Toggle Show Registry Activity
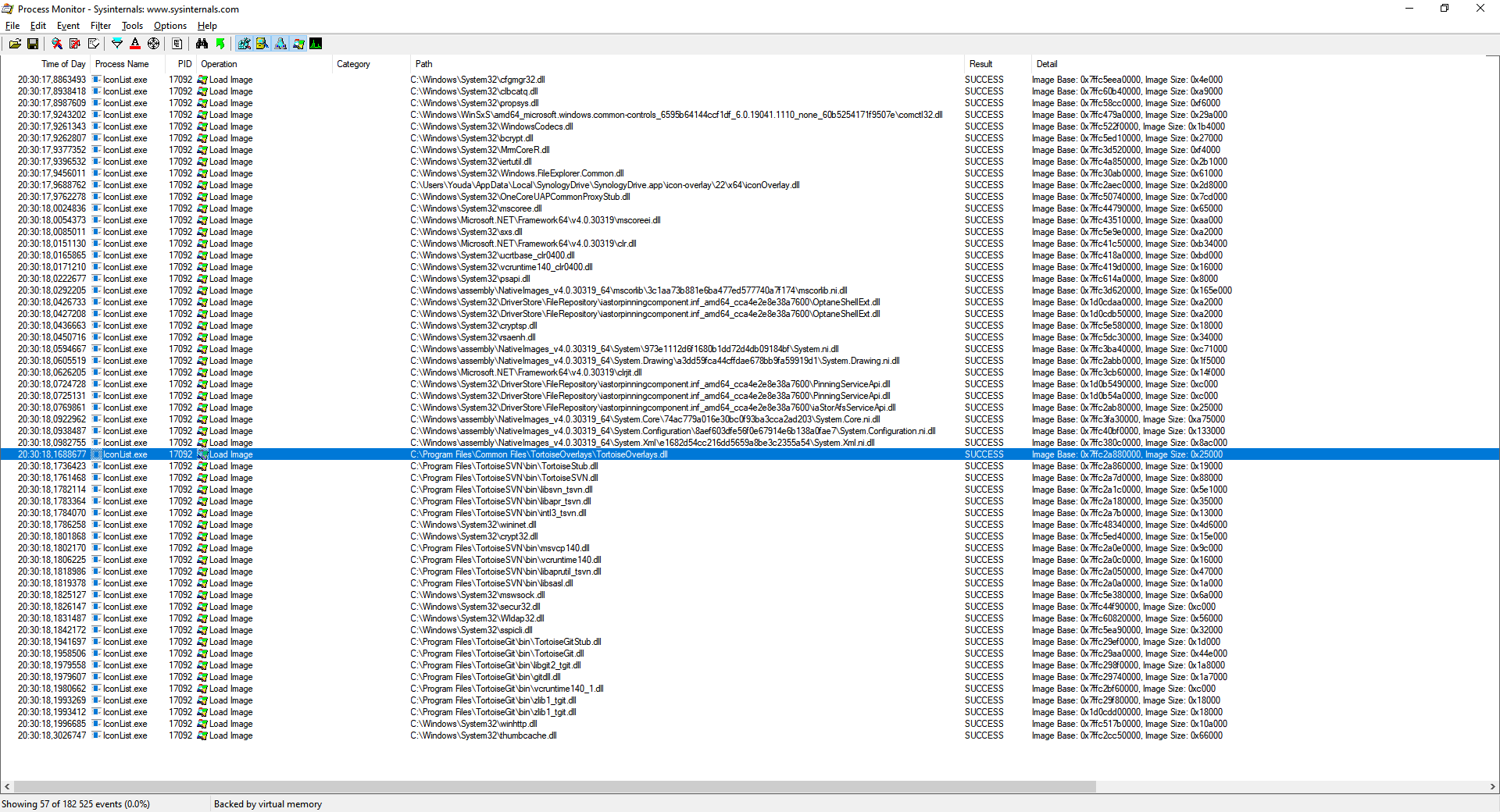This screenshot has width=1500, height=812. (x=245, y=44)
